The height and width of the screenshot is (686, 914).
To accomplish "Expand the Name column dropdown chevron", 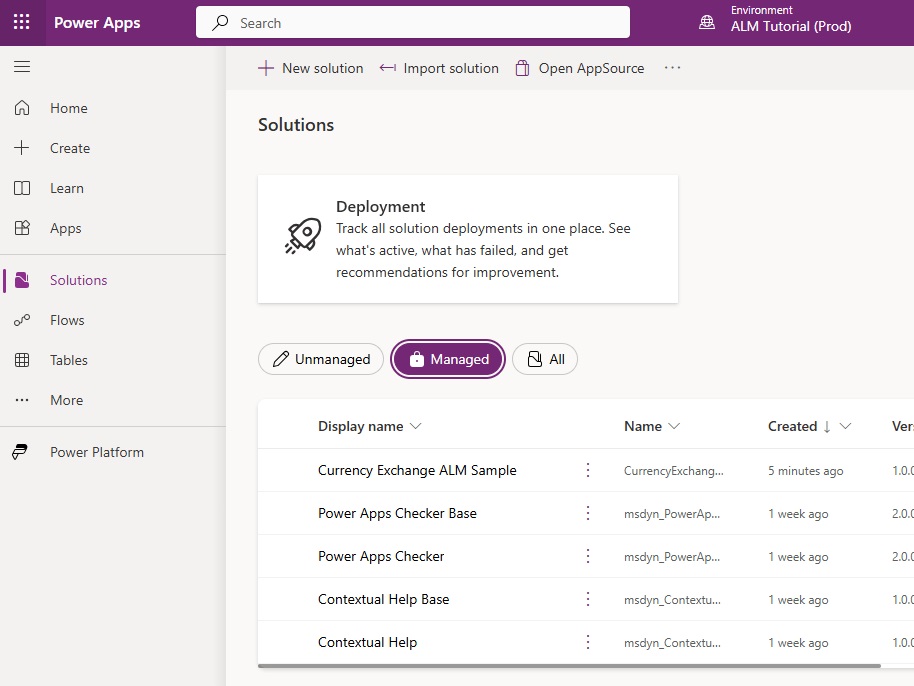I will click(x=674, y=426).
